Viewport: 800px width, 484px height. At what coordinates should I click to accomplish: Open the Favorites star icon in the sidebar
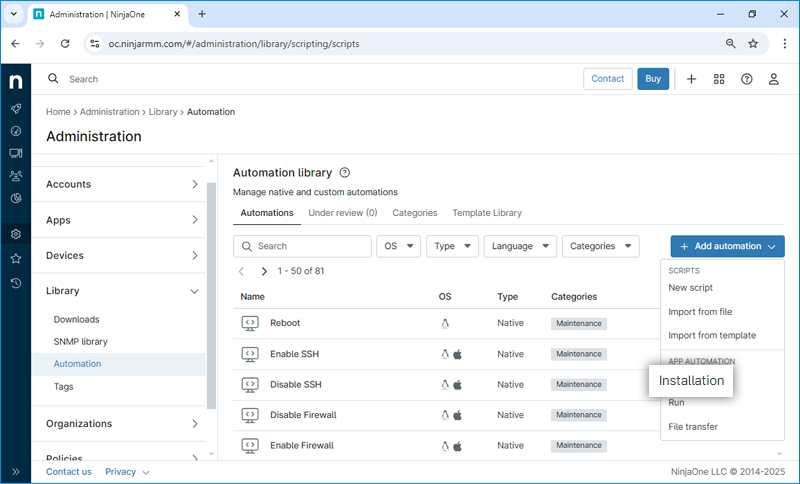pos(15,258)
